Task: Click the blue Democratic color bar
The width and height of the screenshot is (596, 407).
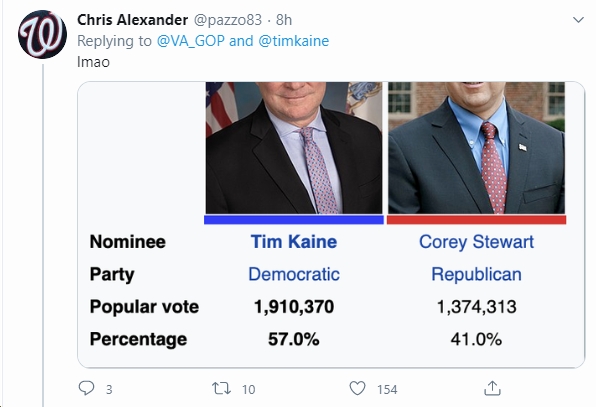Action: coord(294,219)
